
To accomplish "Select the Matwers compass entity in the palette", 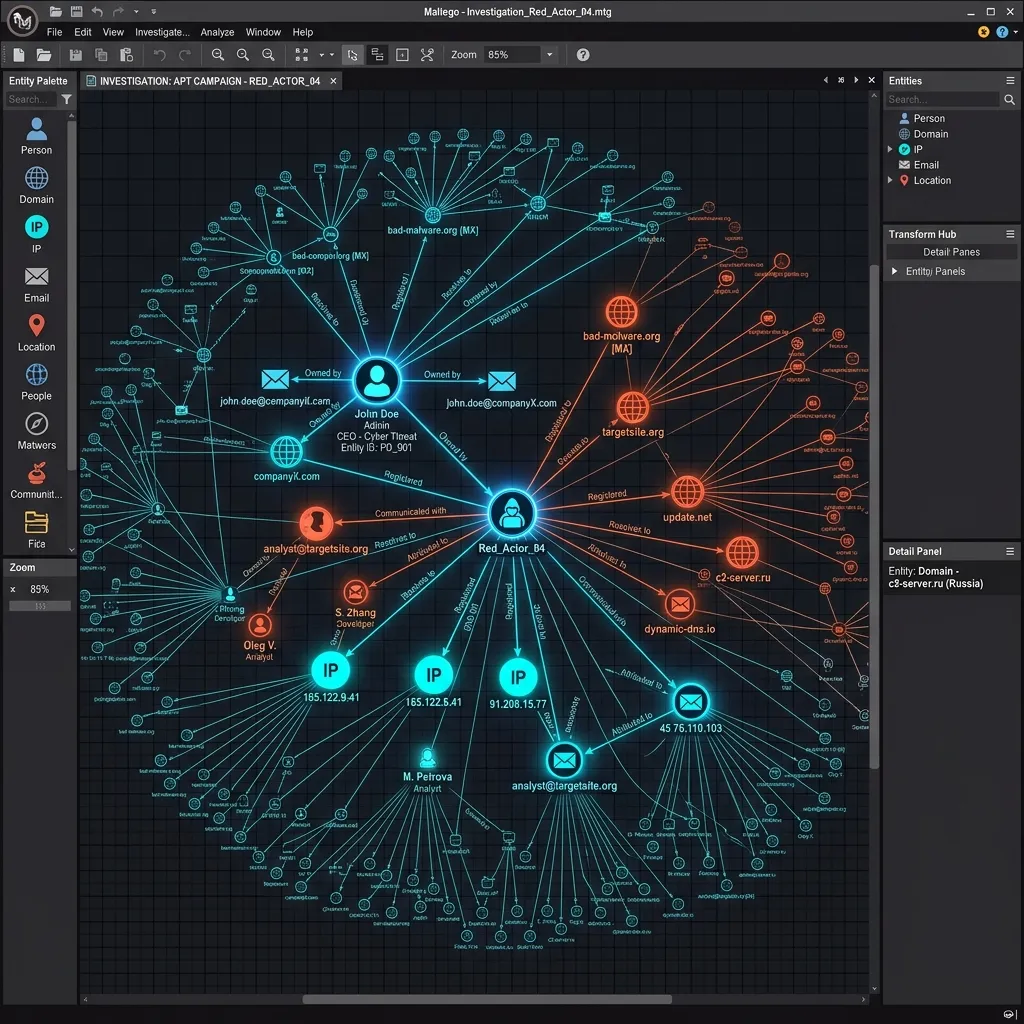I will (x=37, y=431).
